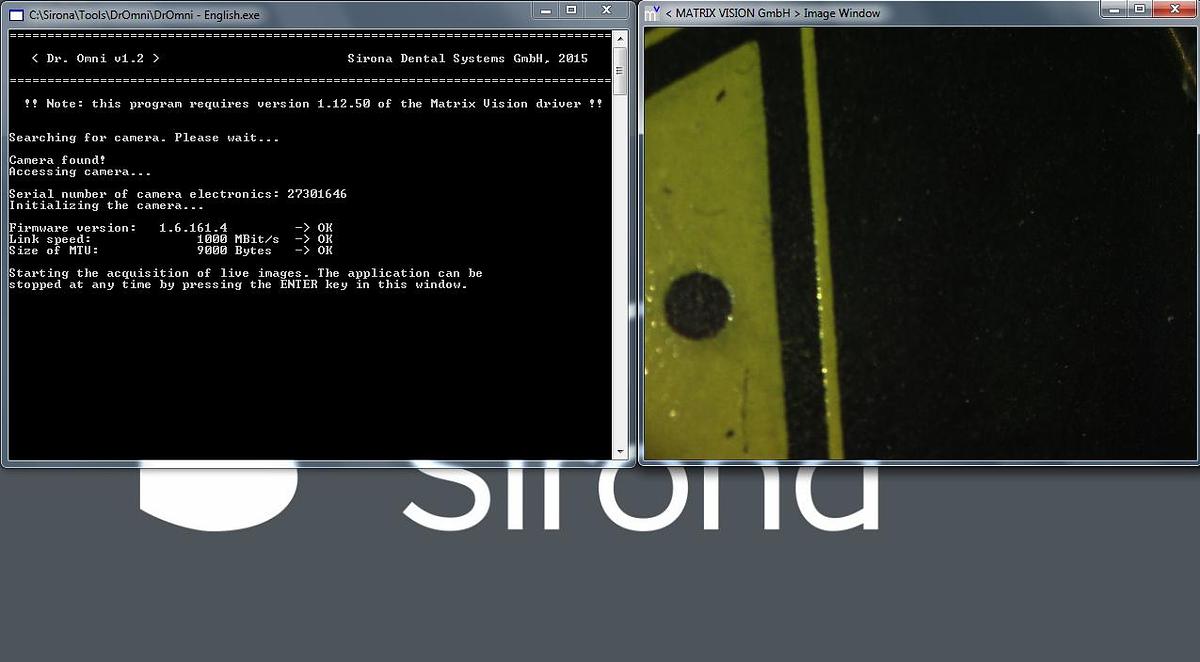
Task: Click the Matrix Vision driver note line
Action: 313,104
